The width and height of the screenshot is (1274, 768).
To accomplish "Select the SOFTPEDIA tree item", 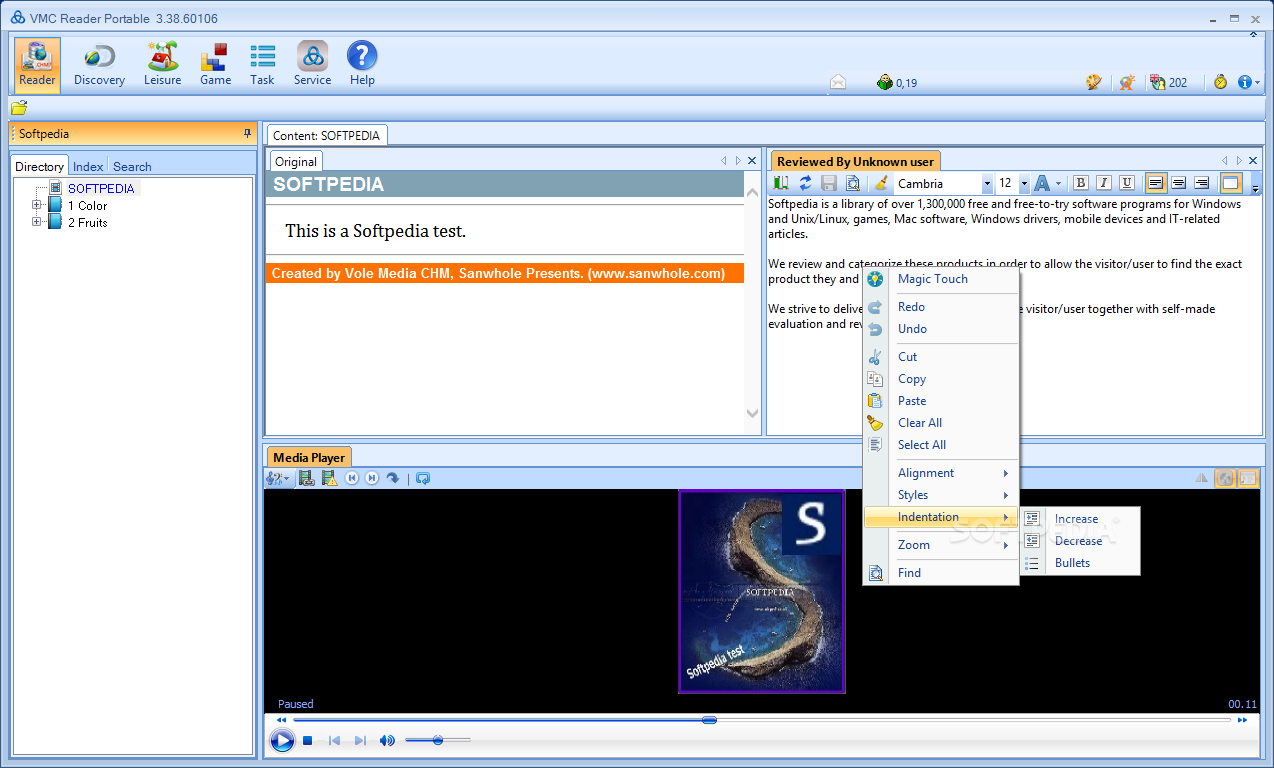I will coord(101,188).
